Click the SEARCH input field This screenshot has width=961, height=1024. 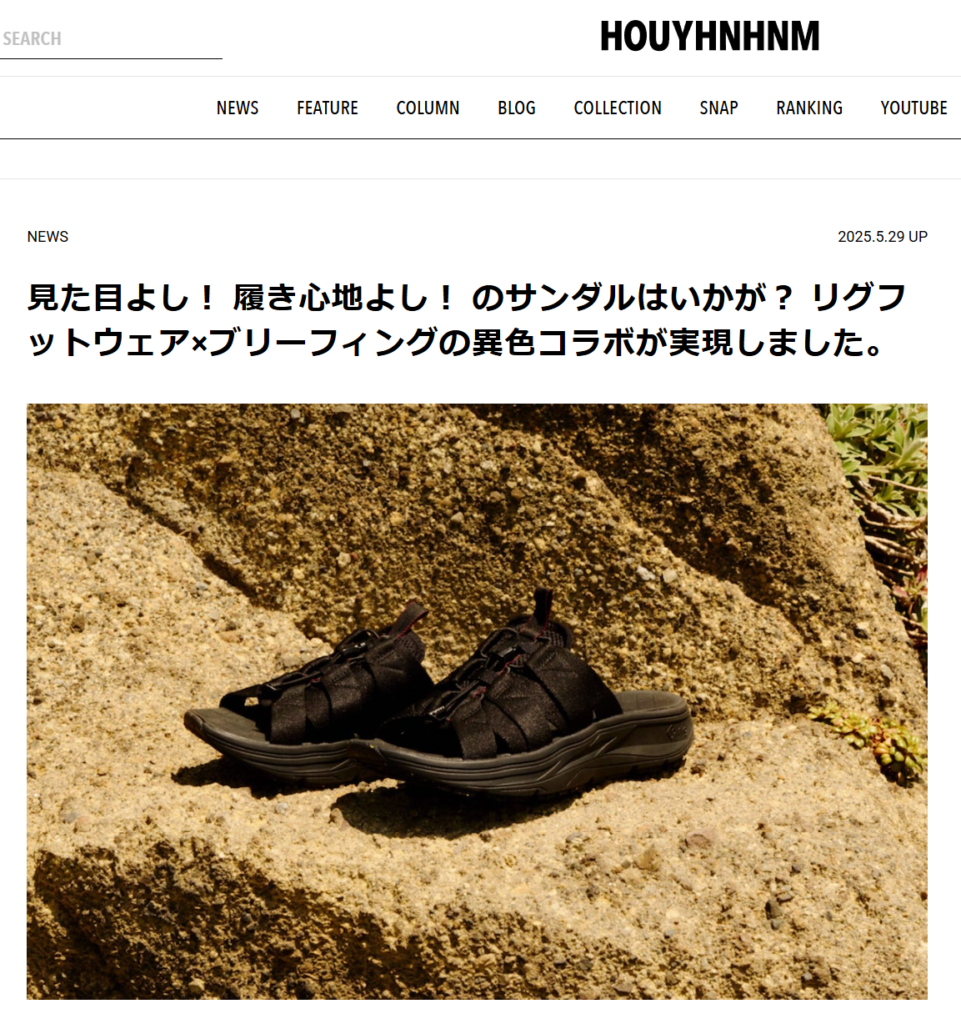pyautogui.click(x=110, y=39)
